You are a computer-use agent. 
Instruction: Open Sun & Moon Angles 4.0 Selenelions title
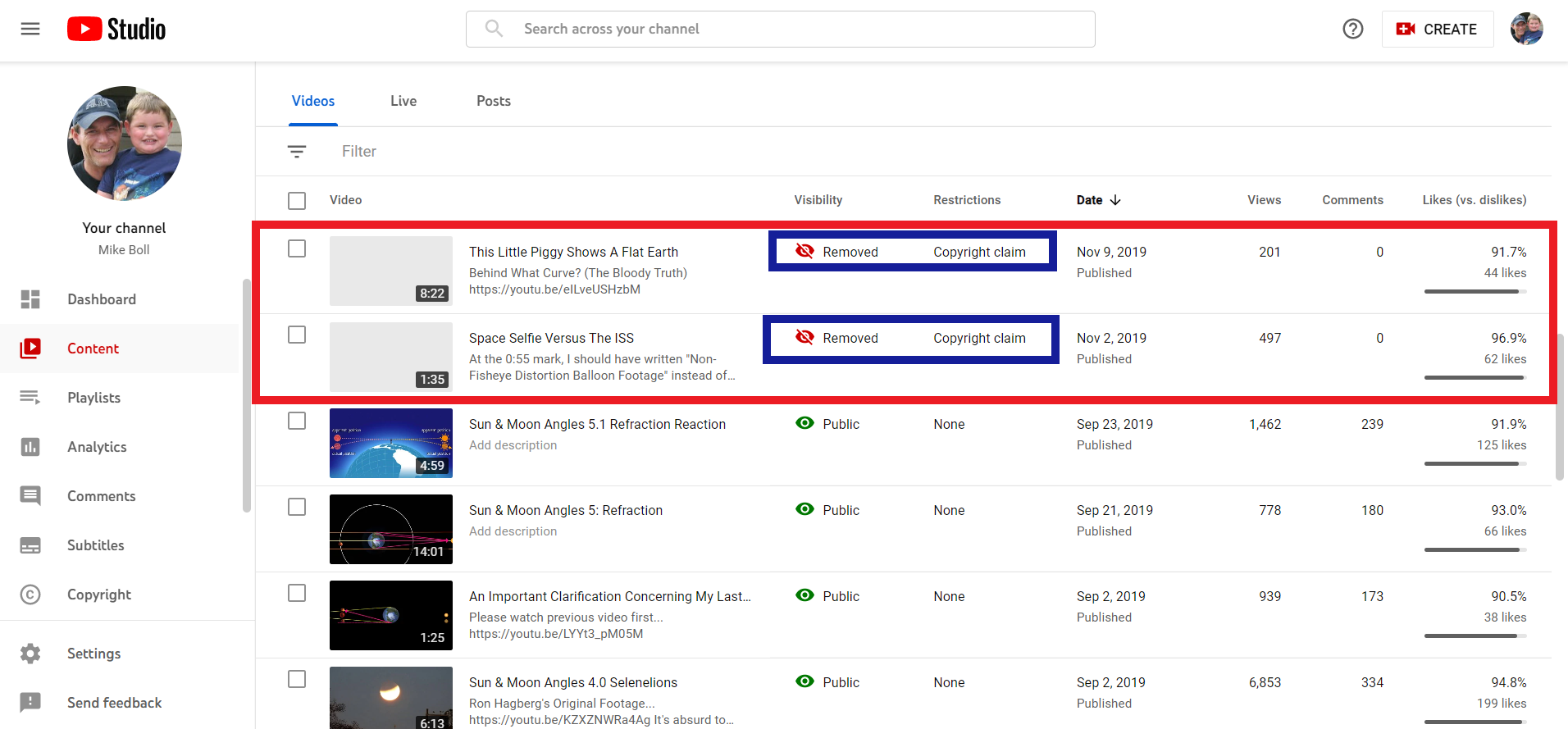point(573,682)
